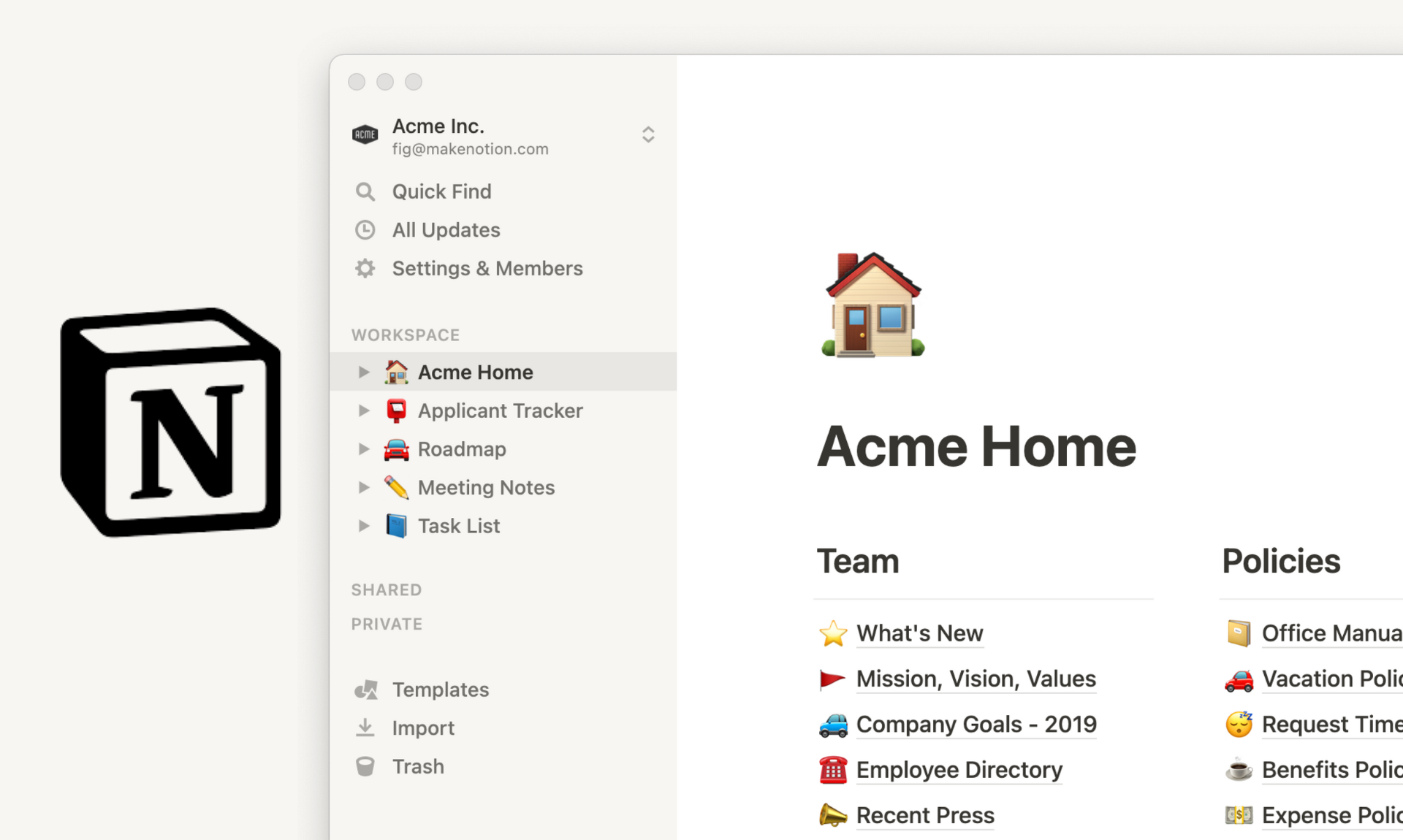Click the pencil Meeting Notes icon

pyautogui.click(x=396, y=487)
